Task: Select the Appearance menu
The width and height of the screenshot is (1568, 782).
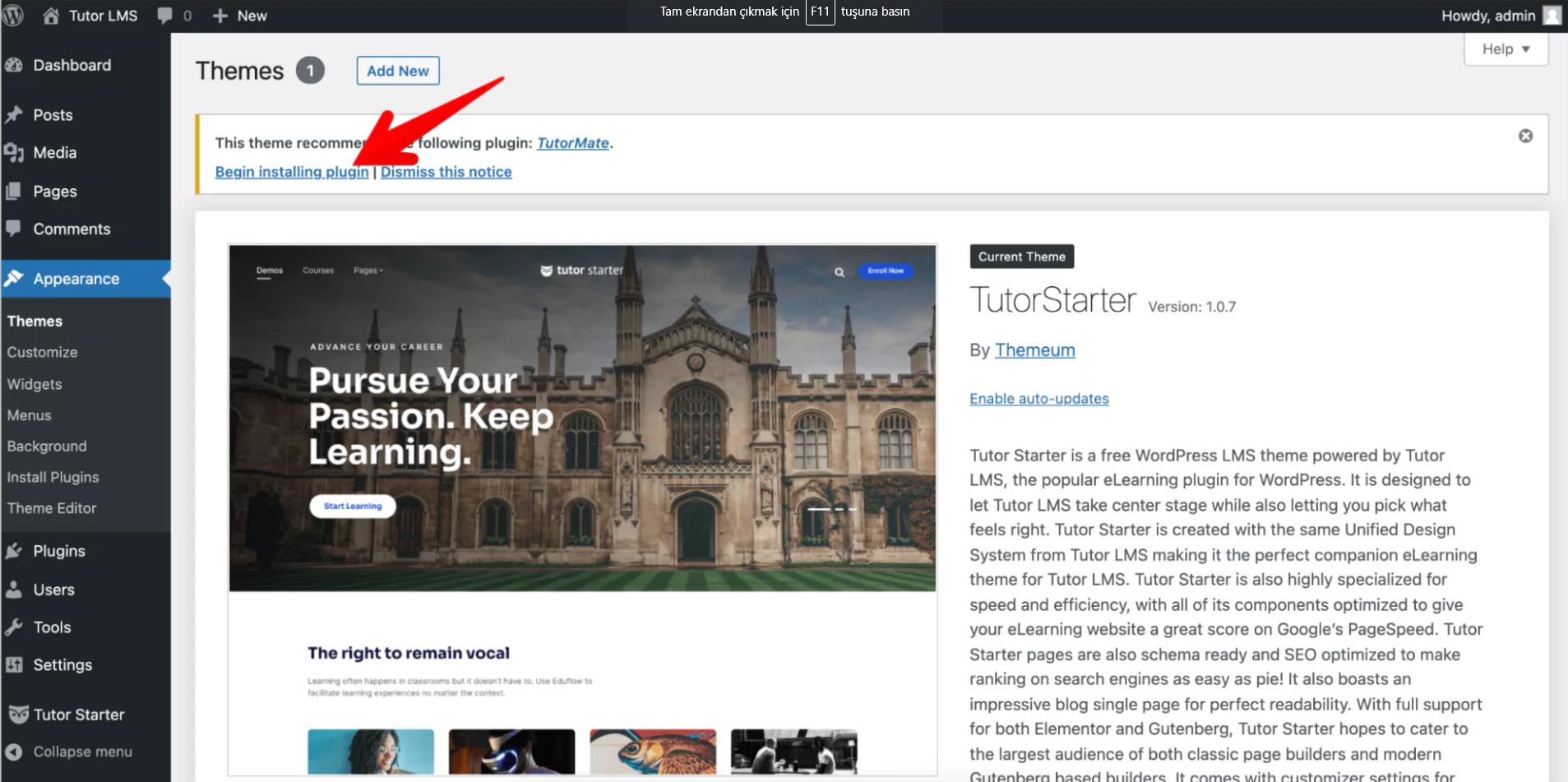Action: pyautogui.click(x=76, y=279)
